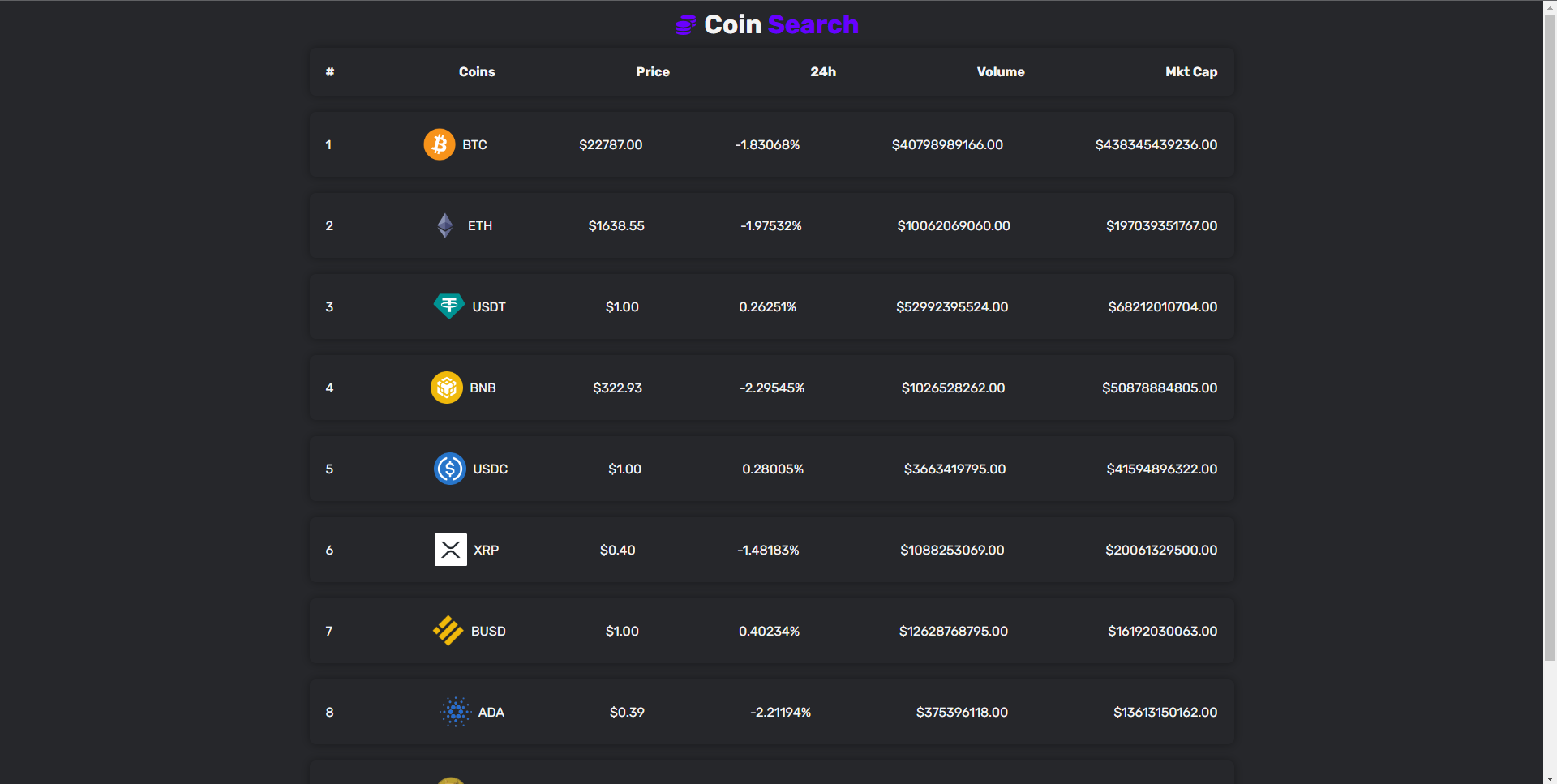The image size is (1557, 784).
Task: Click the page scrollbar down arrow
Action: [x=1550, y=776]
